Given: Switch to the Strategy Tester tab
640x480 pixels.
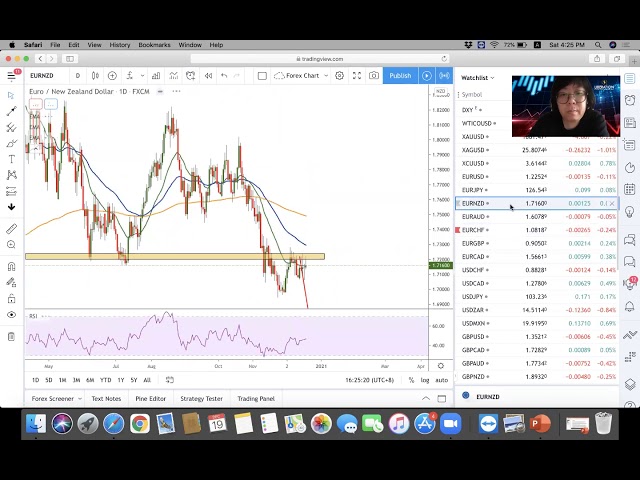Looking at the screenshot, I should (x=201, y=398).
